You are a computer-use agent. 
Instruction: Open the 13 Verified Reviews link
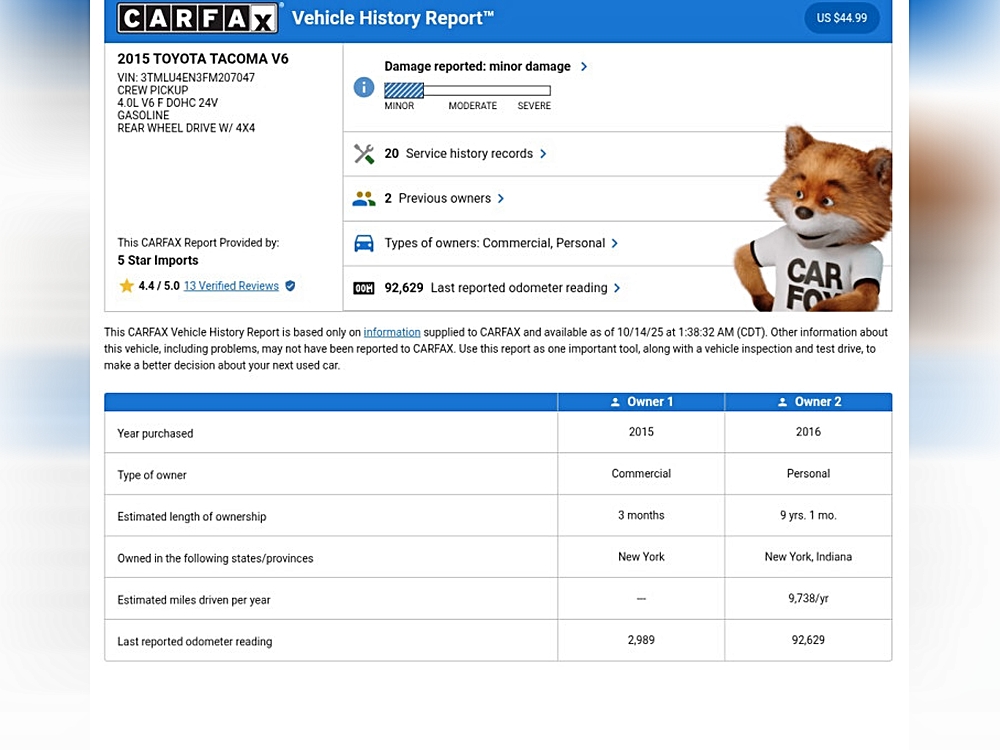click(x=231, y=286)
